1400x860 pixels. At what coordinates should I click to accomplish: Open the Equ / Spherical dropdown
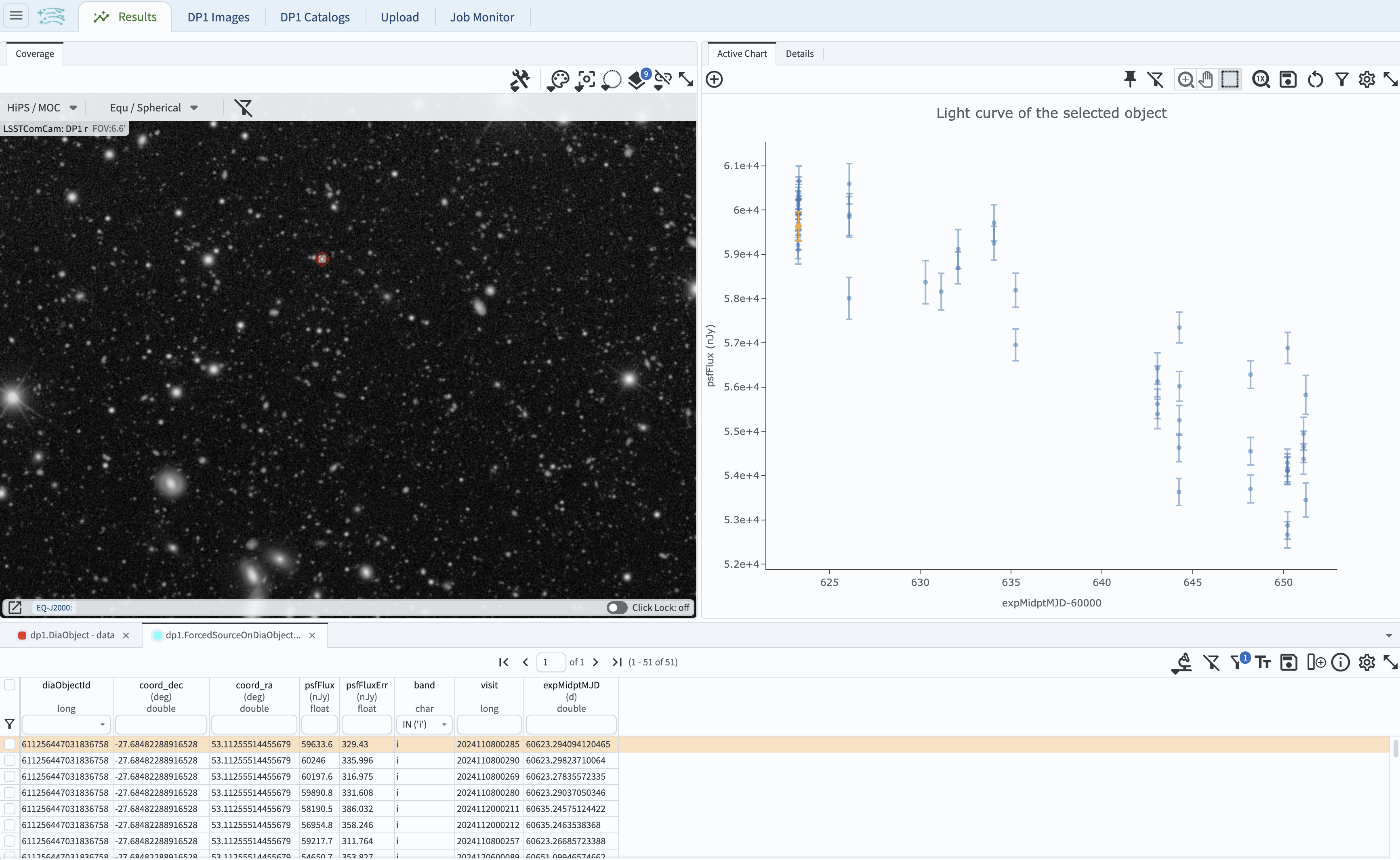pyautogui.click(x=152, y=107)
